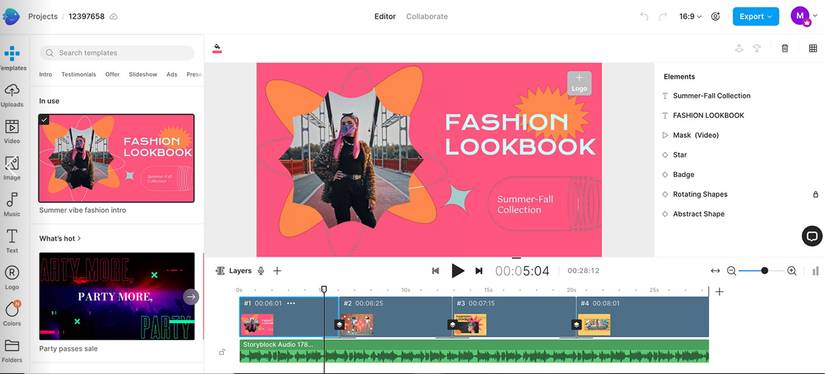
Task: Open the 16:9 aspect ratio dropdown
Action: tap(690, 16)
